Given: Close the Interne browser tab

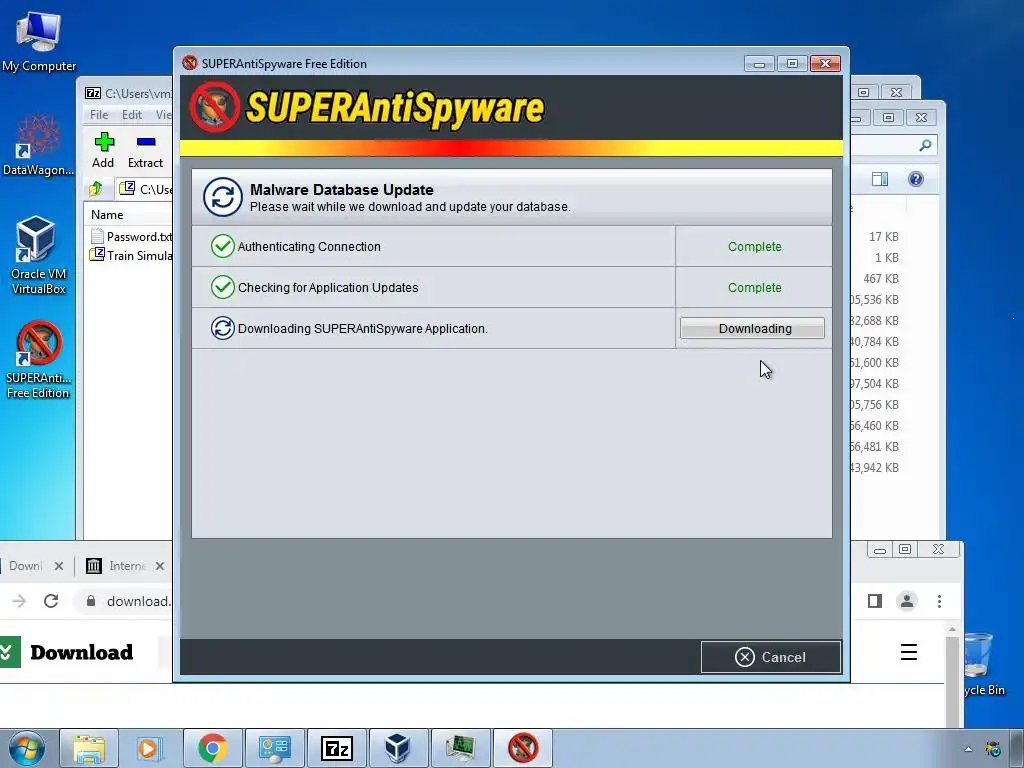Looking at the screenshot, I should coord(160,566).
